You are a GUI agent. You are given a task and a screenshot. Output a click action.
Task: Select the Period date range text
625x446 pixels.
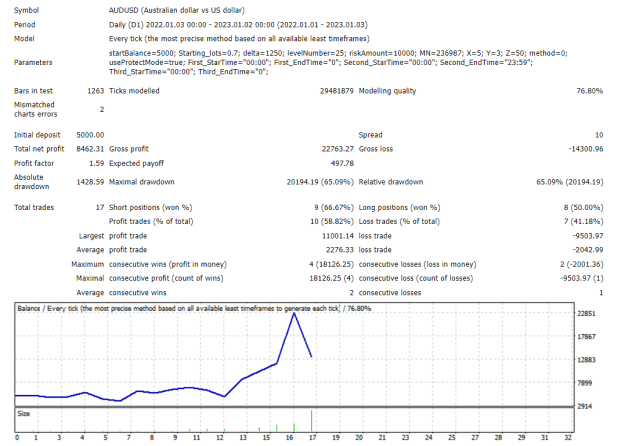(x=238, y=25)
